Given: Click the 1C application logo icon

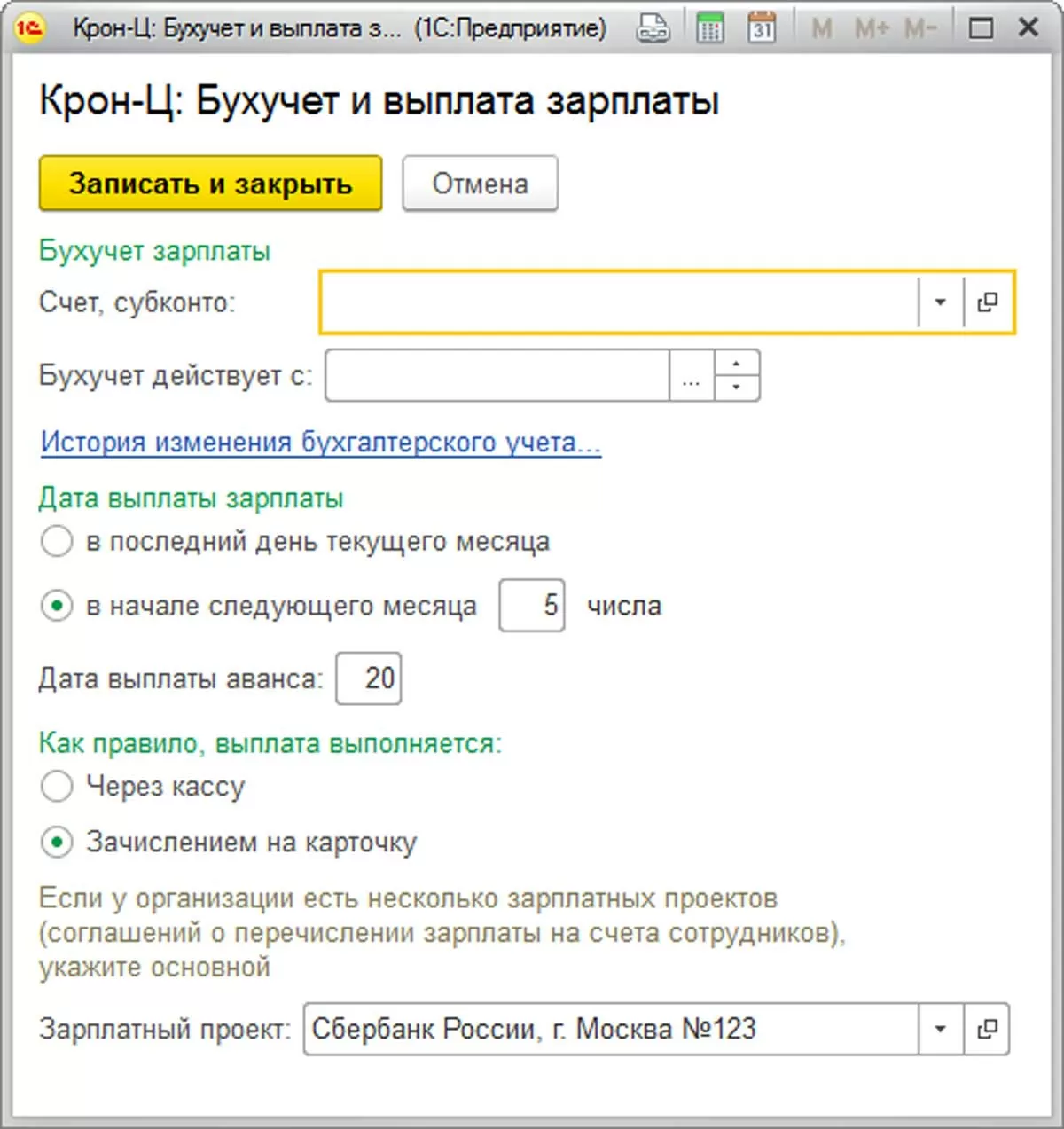Looking at the screenshot, I should click(x=29, y=28).
